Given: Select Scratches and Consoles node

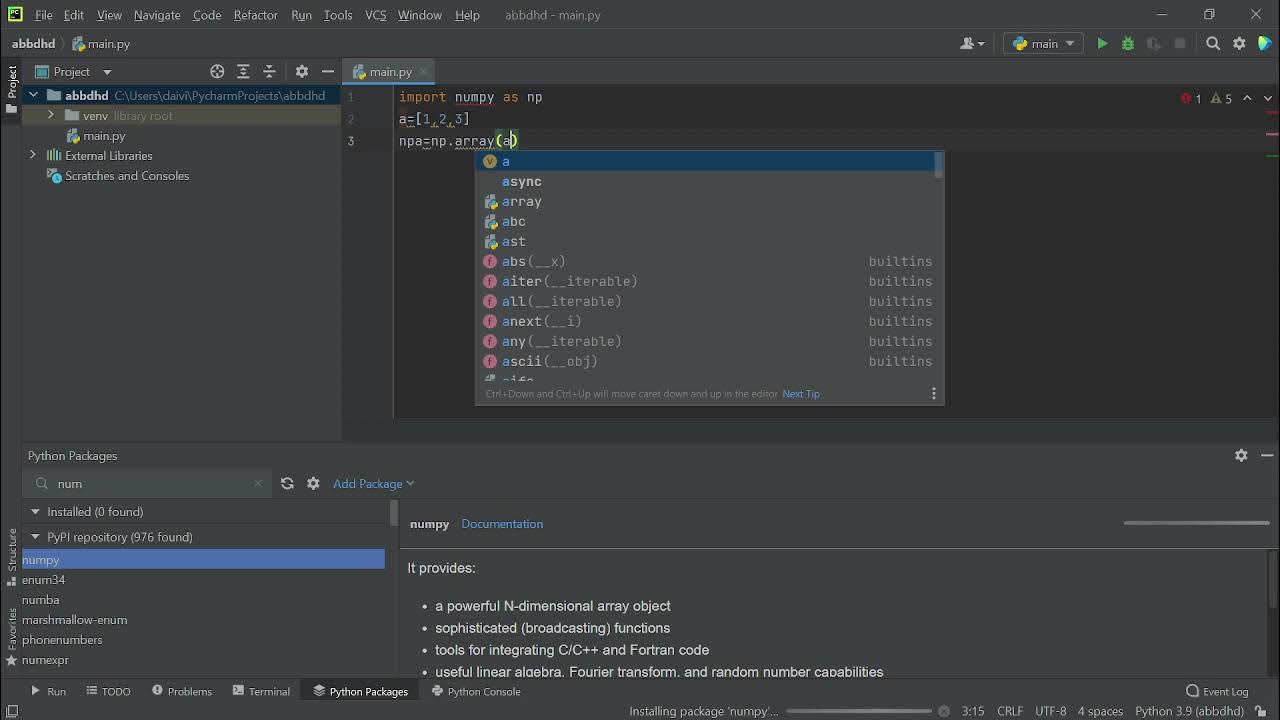Looking at the screenshot, I should coord(118,176).
